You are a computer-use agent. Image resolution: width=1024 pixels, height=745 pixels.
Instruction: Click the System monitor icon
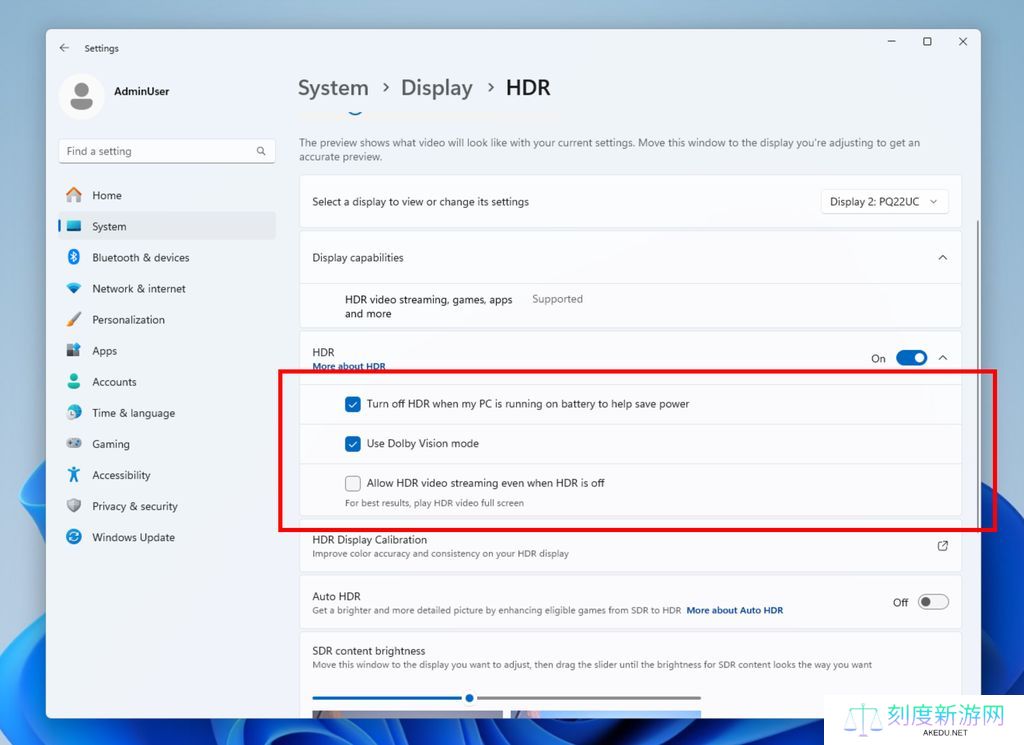[74, 226]
